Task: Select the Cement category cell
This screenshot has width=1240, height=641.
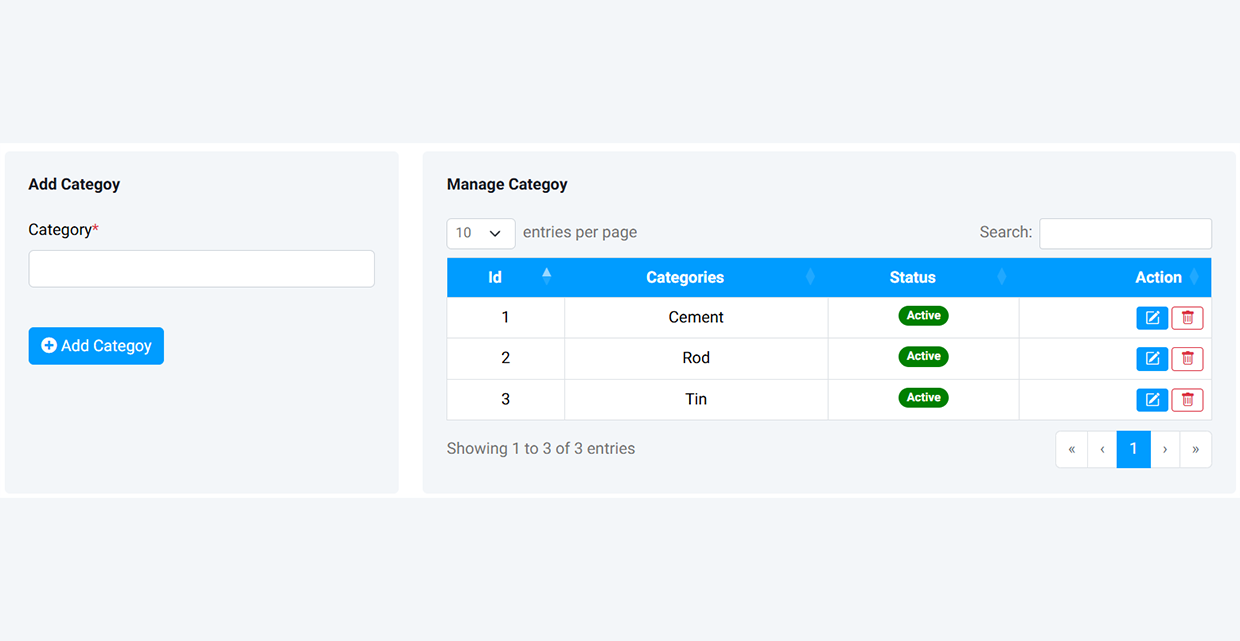Action: coord(696,317)
